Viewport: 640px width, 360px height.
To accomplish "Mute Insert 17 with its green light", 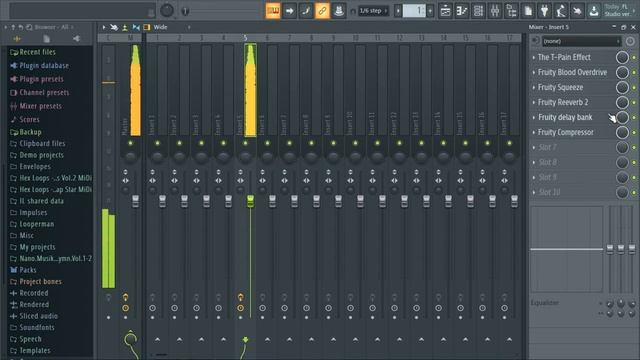I will (x=509, y=143).
